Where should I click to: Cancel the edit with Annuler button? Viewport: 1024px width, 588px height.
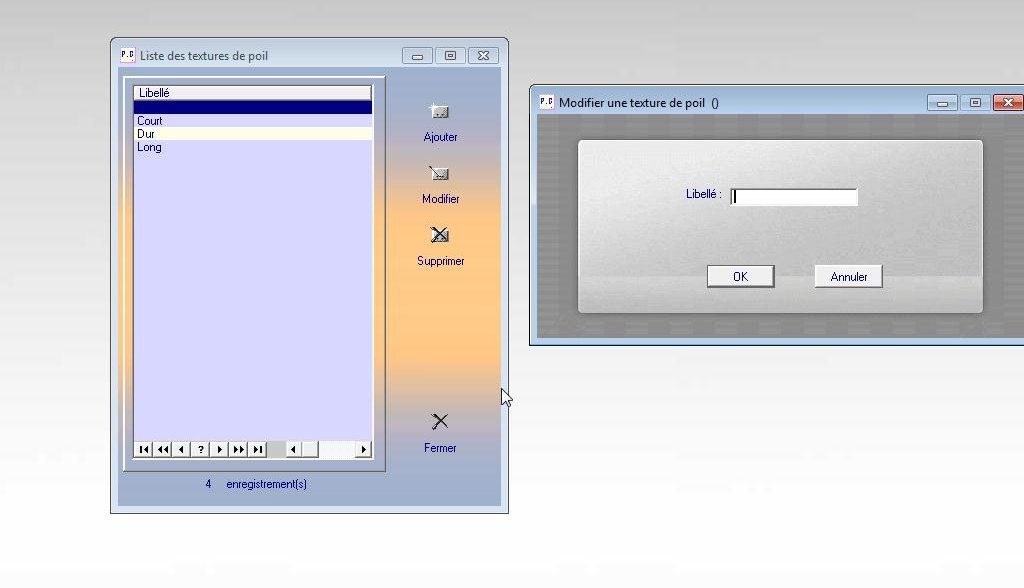pos(848,277)
